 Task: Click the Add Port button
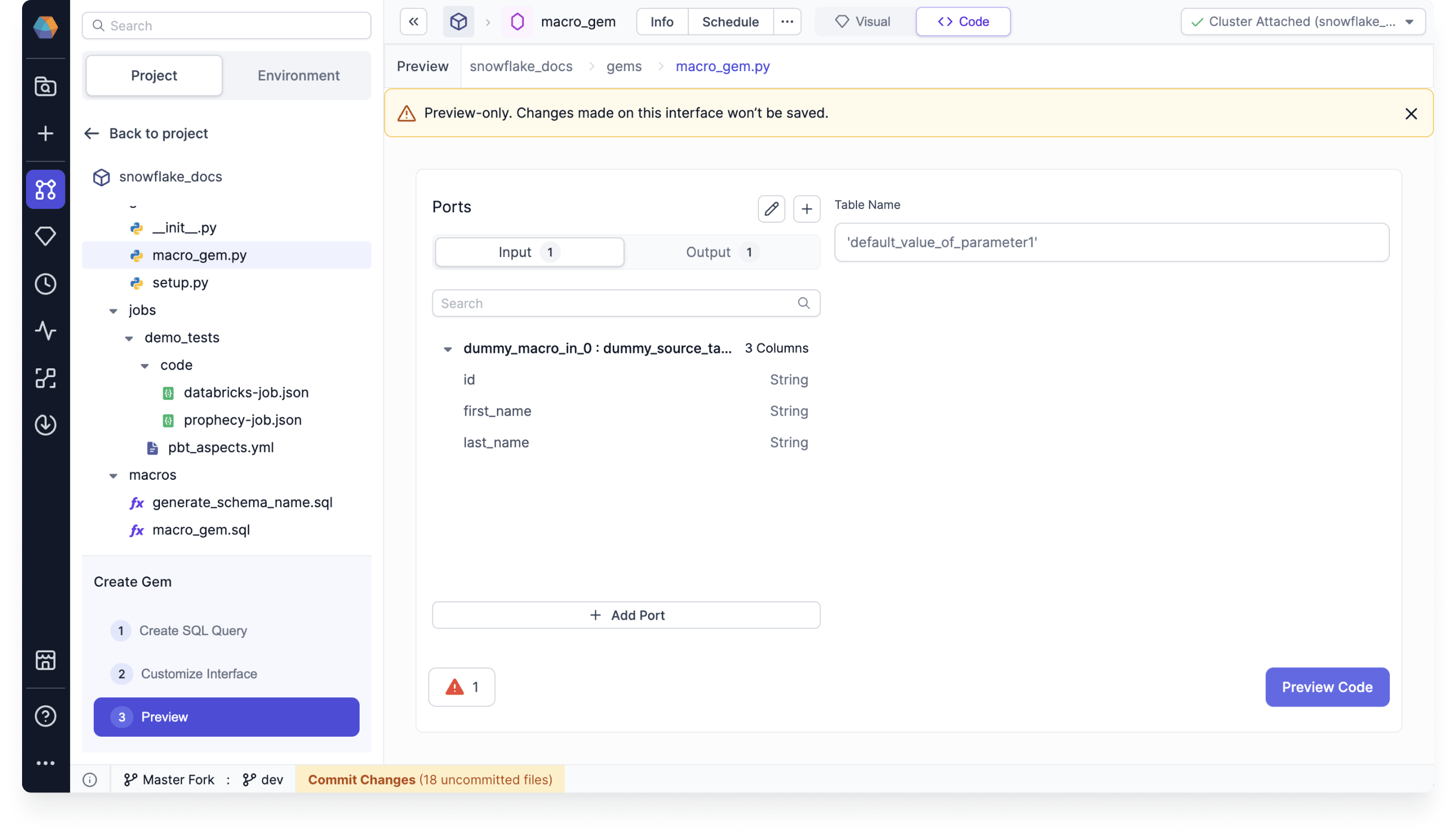pos(626,615)
